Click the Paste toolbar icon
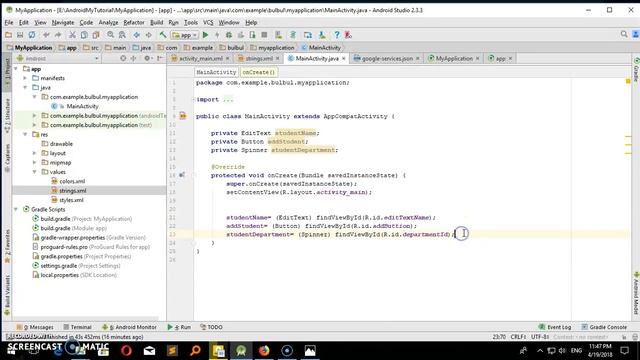Image resolution: width=640 pixels, height=360 pixels. click(96, 35)
